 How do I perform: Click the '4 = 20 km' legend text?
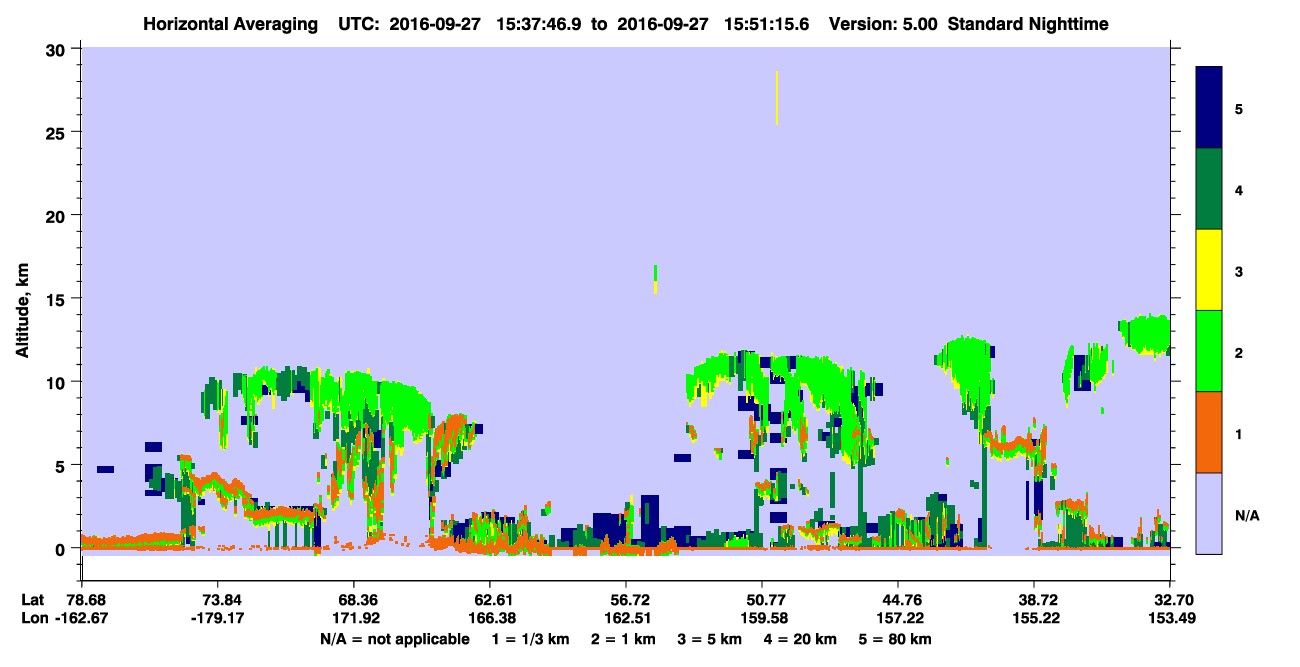point(798,639)
